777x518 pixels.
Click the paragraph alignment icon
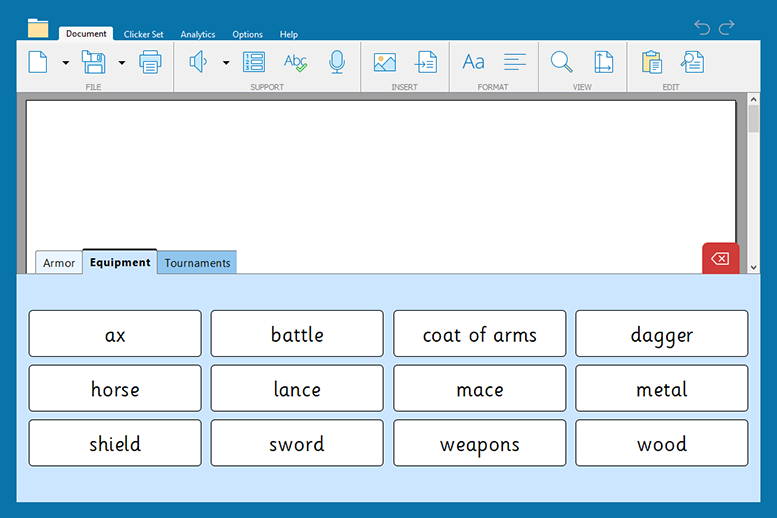coord(515,63)
